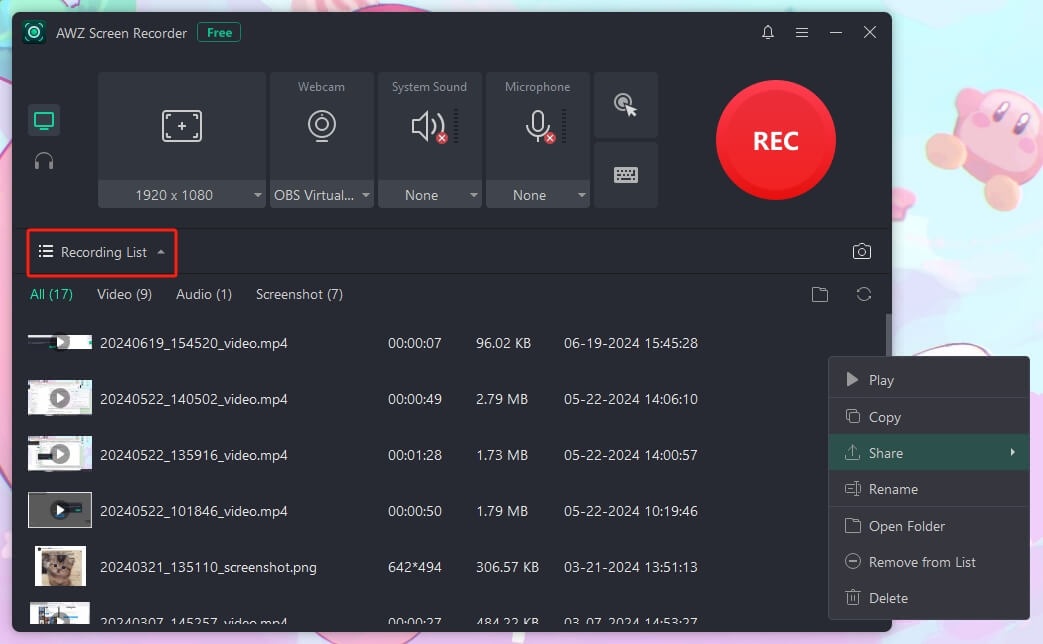
Task: Select file name 20240619_154520_video.mp4
Action: pyautogui.click(x=194, y=343)
